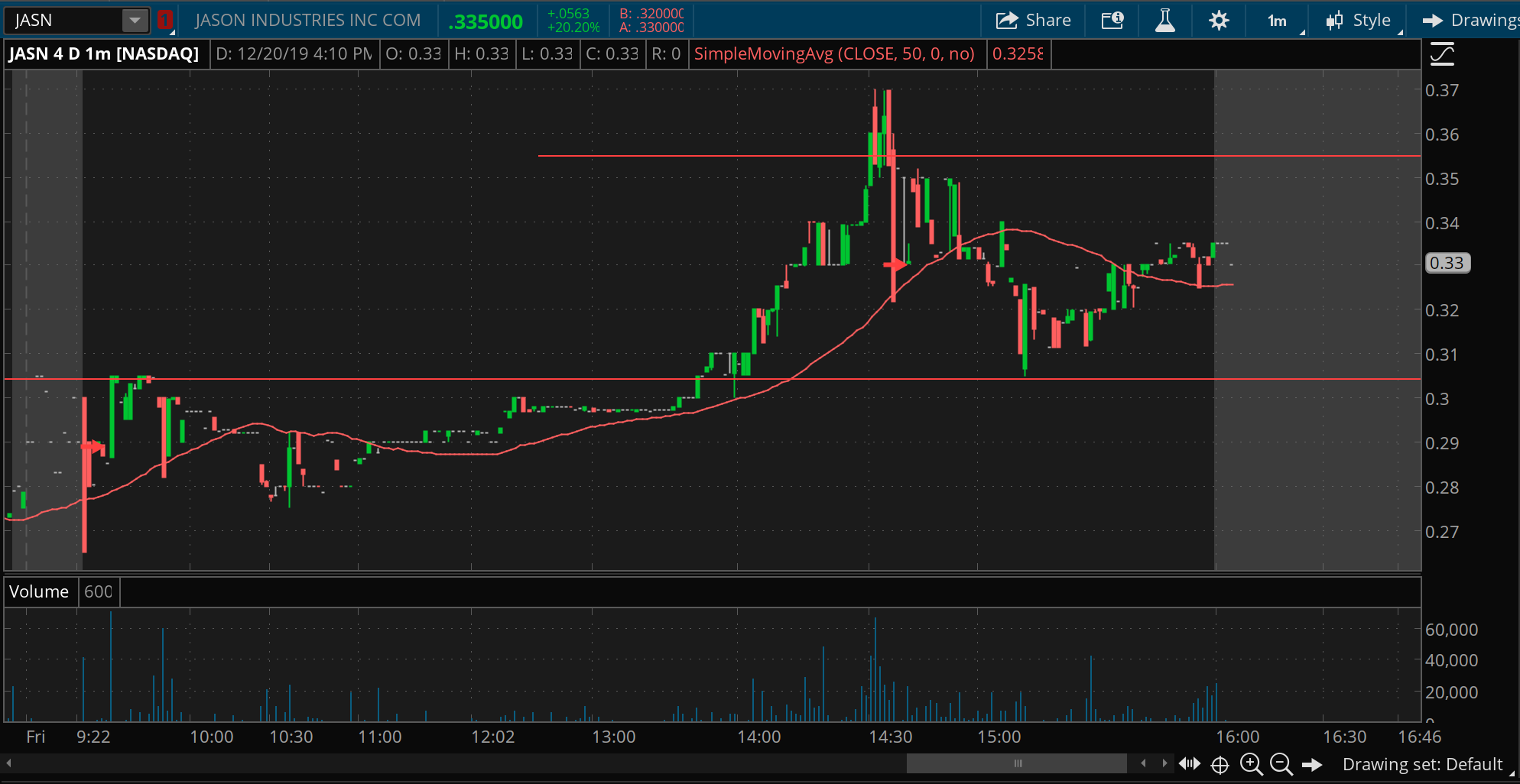1520x784 pixels.
Task: Open the product info card icon
Action: 1112,21
